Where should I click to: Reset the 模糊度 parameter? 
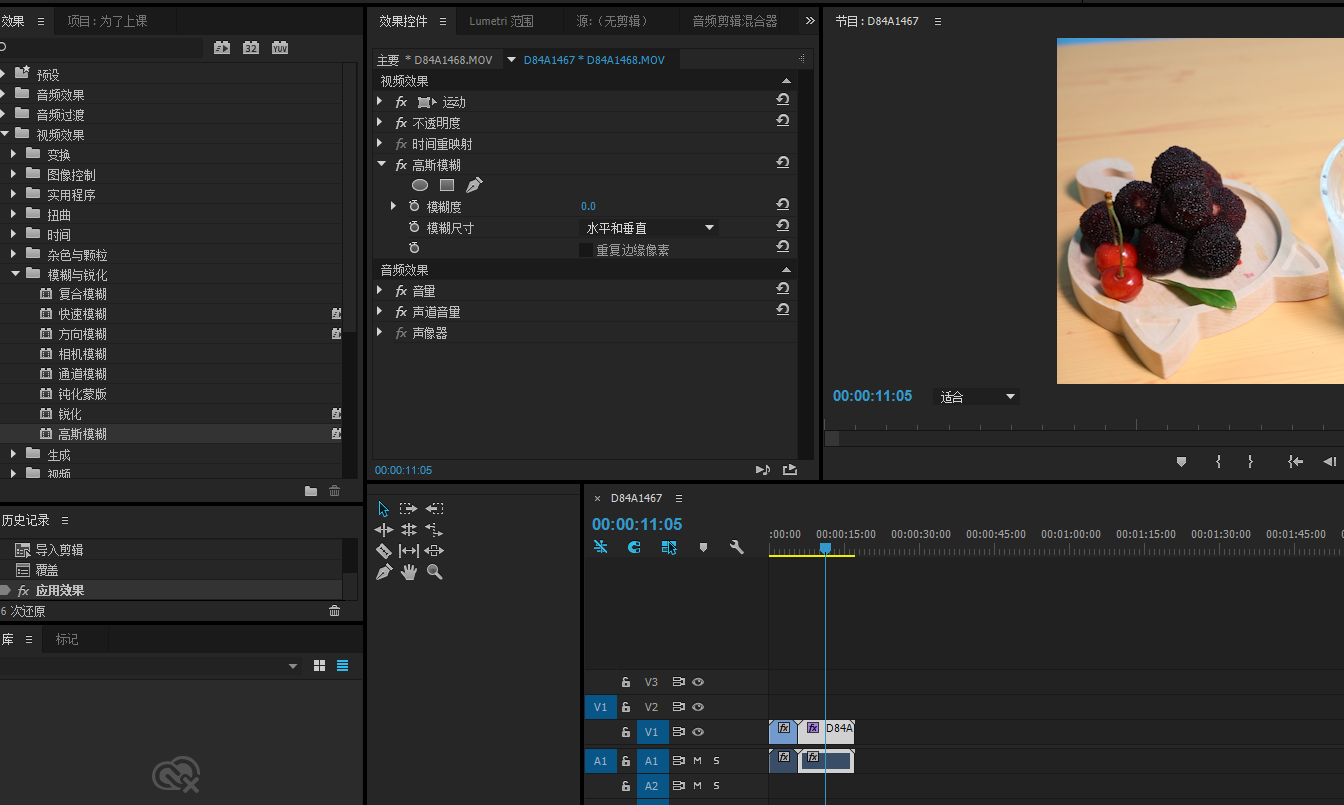[x=783, y=205]
